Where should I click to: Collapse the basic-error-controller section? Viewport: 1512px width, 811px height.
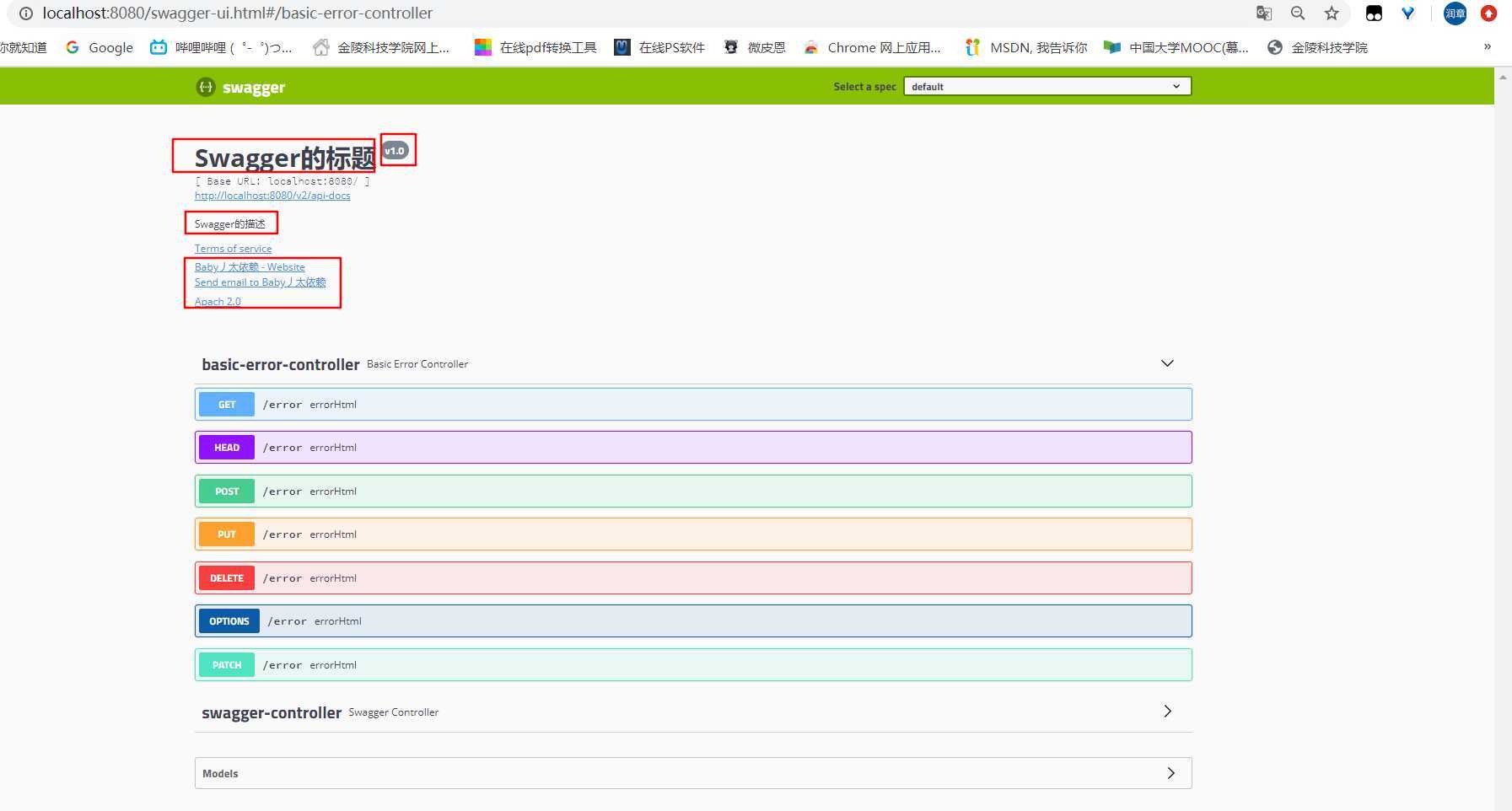click(1167, 363)
